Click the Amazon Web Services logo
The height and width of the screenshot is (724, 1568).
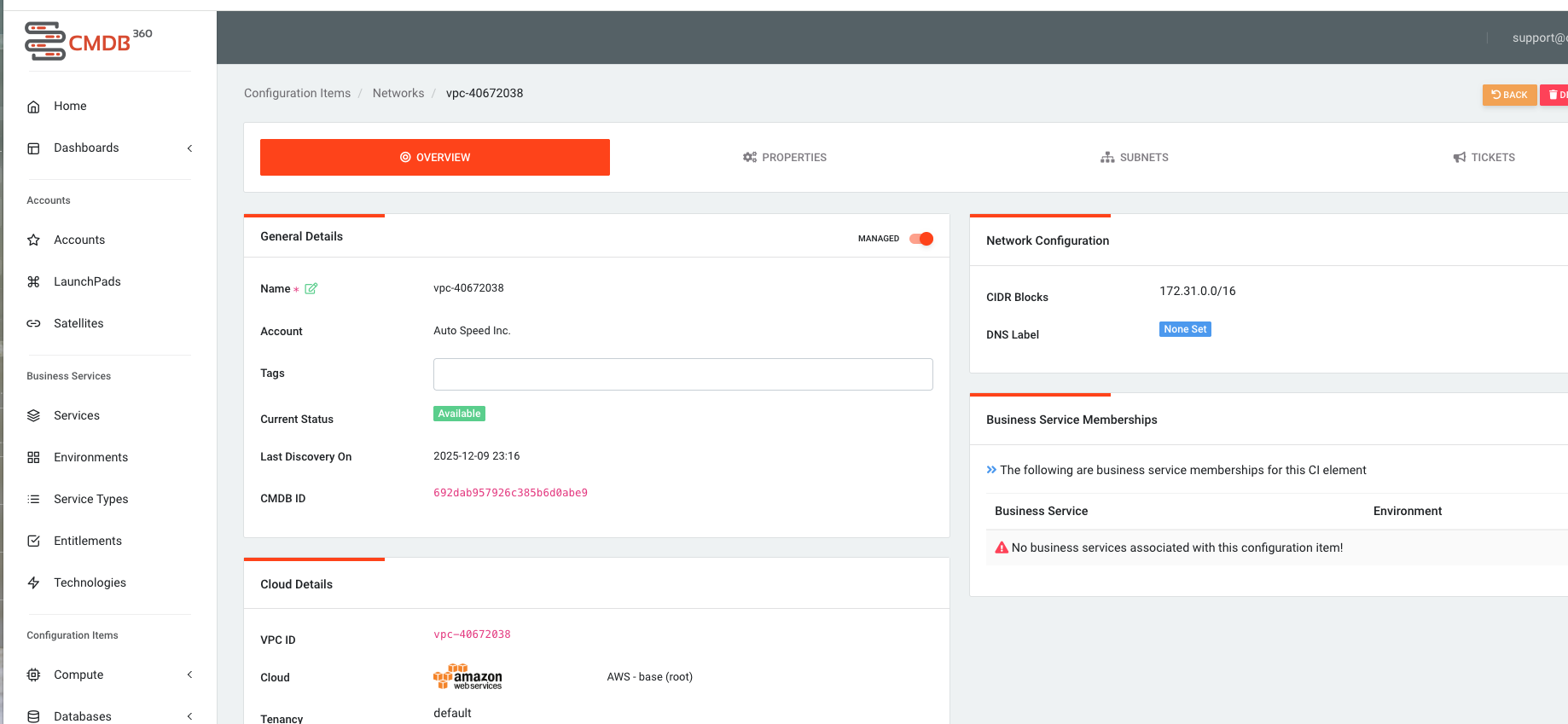pyautogui.click(x=467, y=677)
